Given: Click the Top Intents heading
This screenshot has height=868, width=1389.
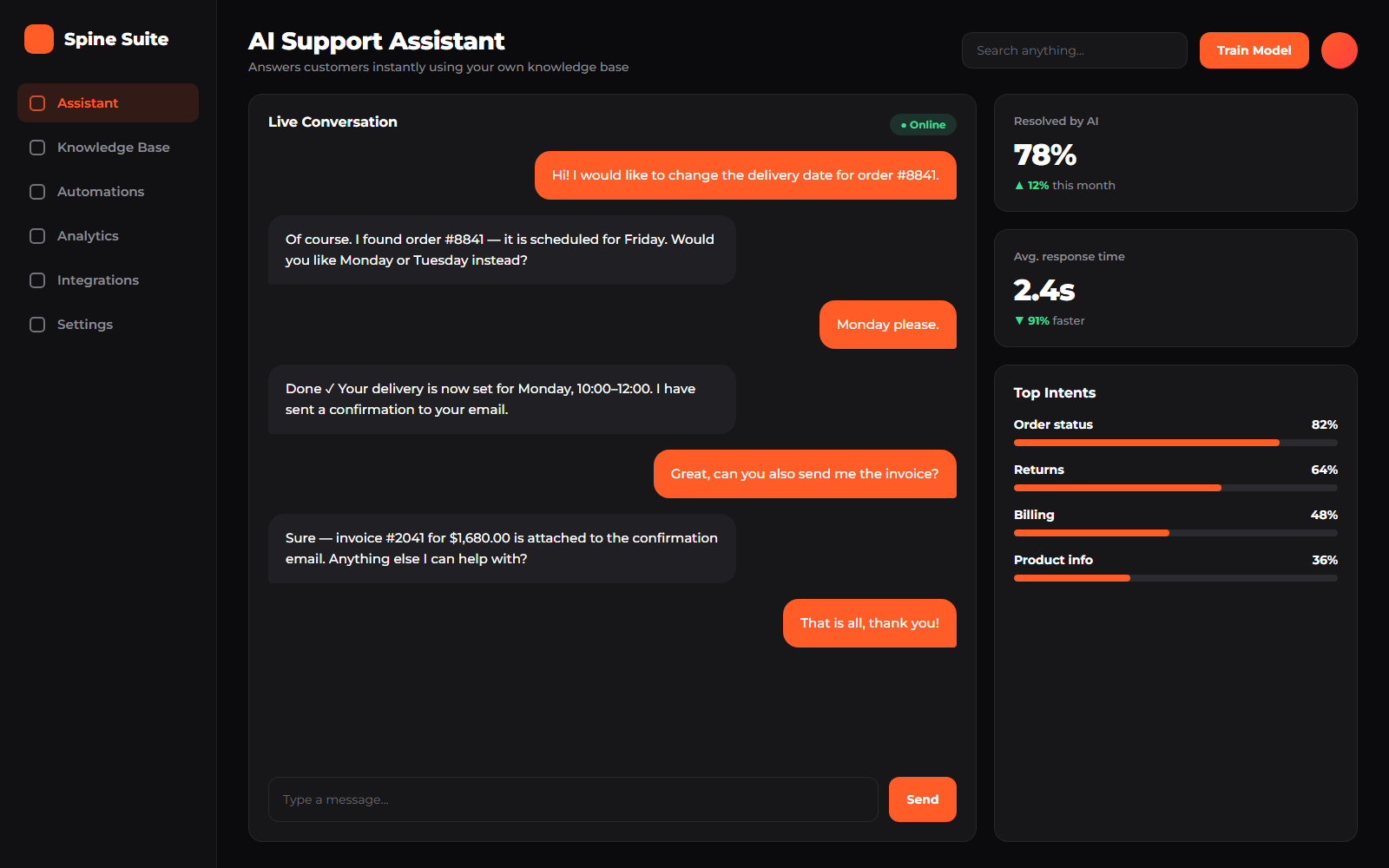Looking at the screenshot, I should coord(1055,393).
